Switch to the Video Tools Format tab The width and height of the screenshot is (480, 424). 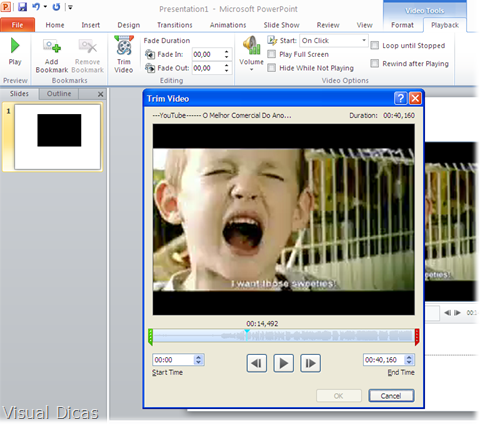coord(402,25)
